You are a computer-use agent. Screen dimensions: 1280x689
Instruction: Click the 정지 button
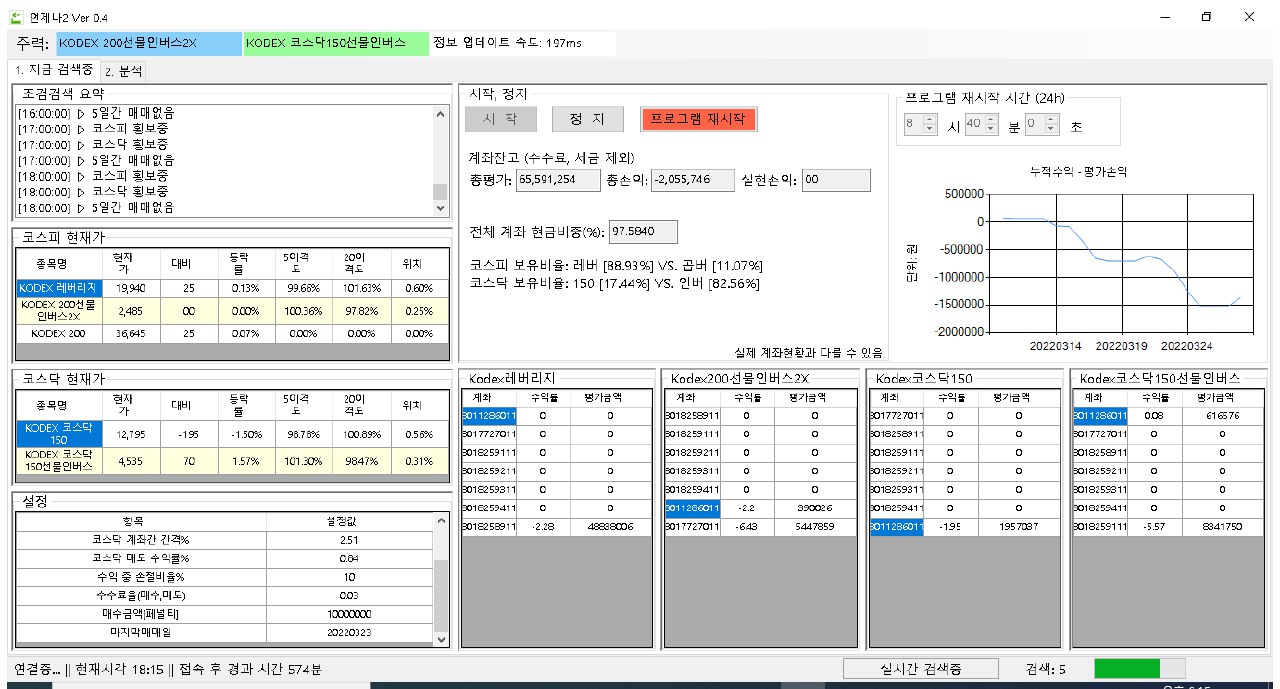point(588,119)
